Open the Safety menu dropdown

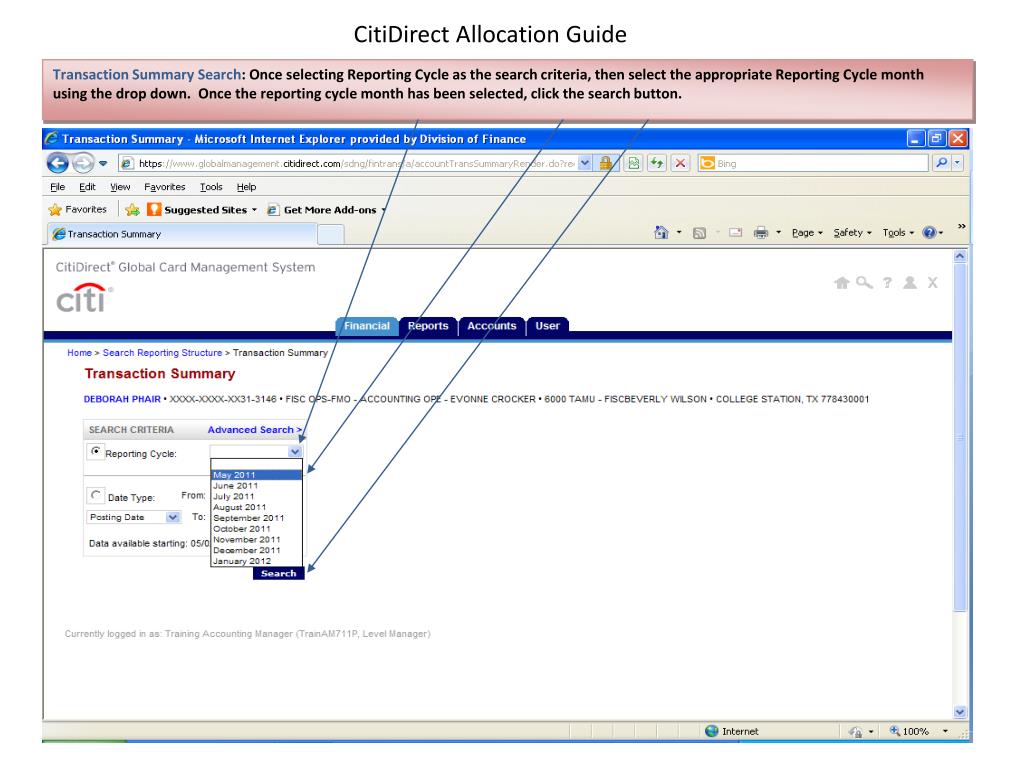(x=852, y=232)
